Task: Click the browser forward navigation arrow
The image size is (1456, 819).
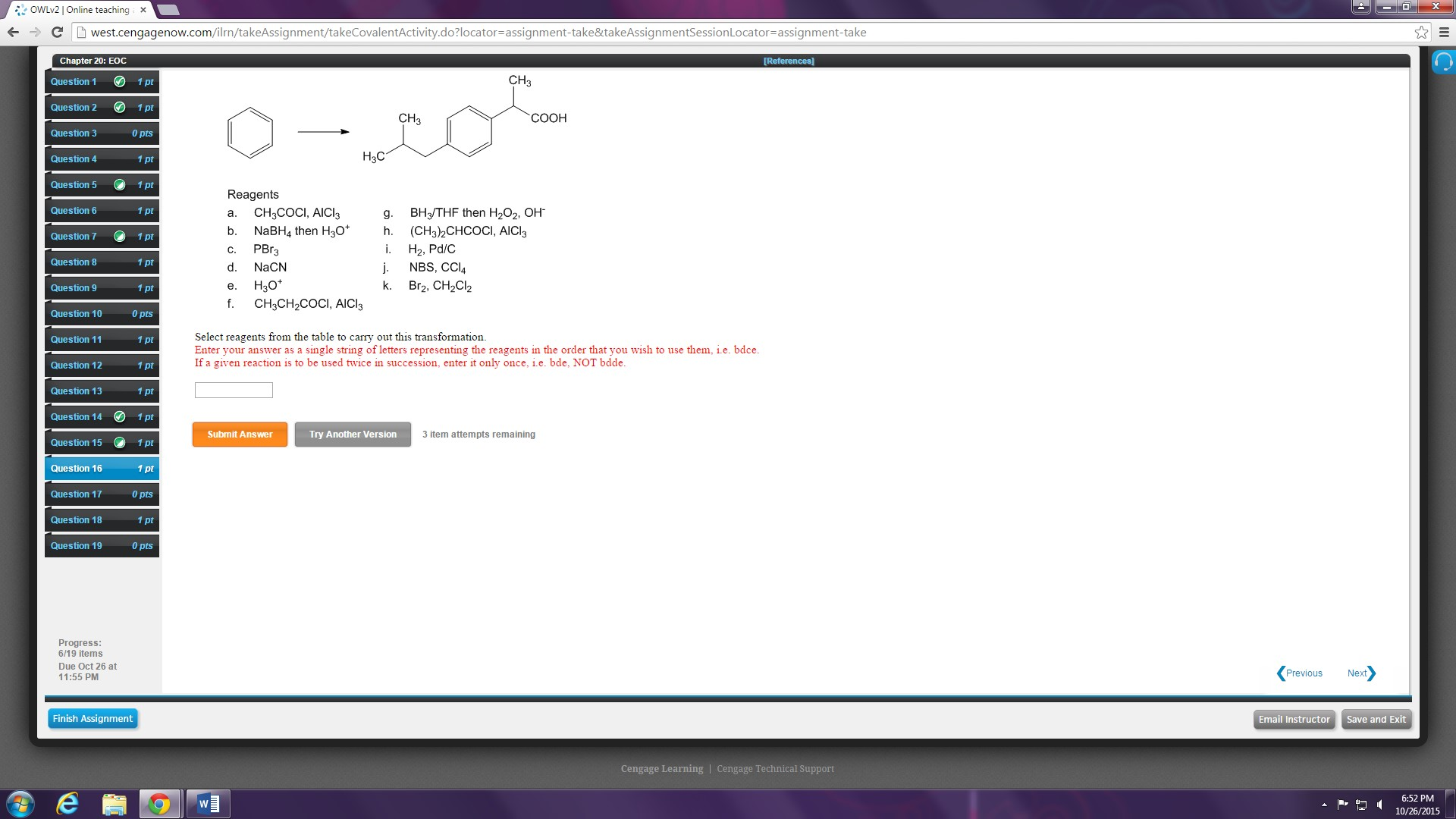Action: (34, 32)
